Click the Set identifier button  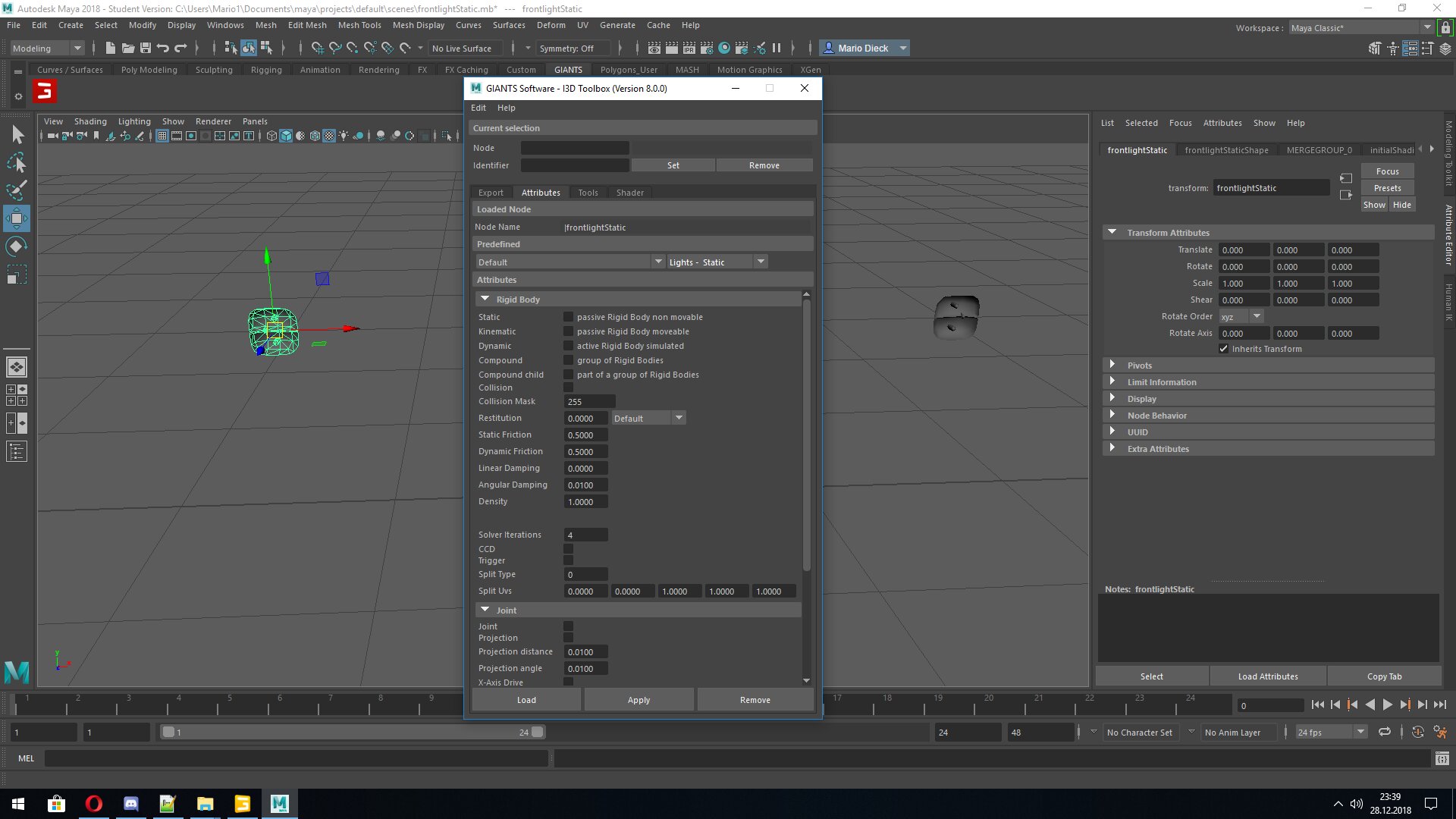click(673, 165)
